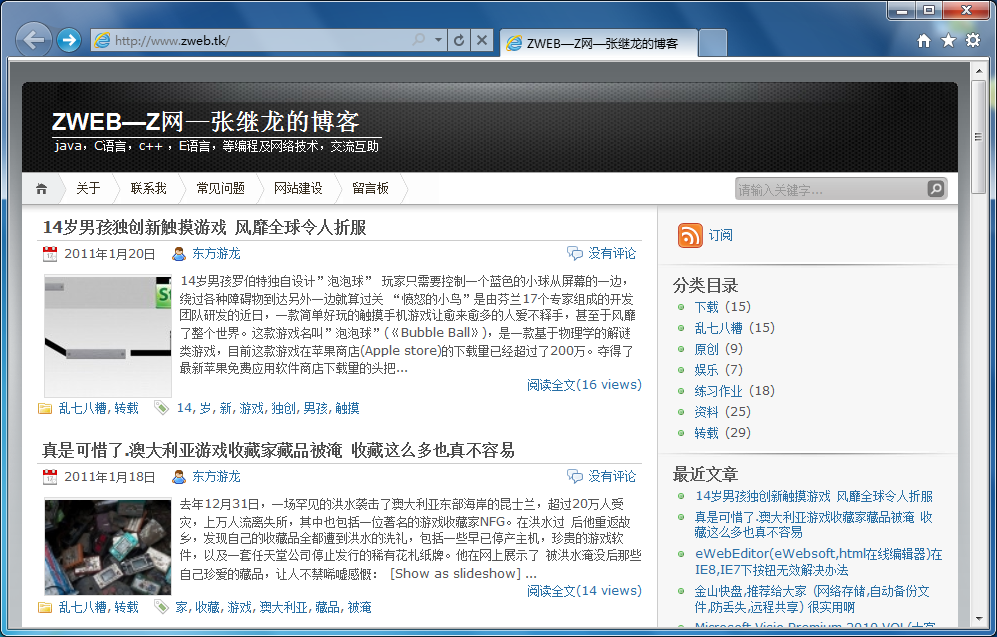Click the blog home icon in navigation bar
This screenshot has height=637, width=997.
[41, 189]
